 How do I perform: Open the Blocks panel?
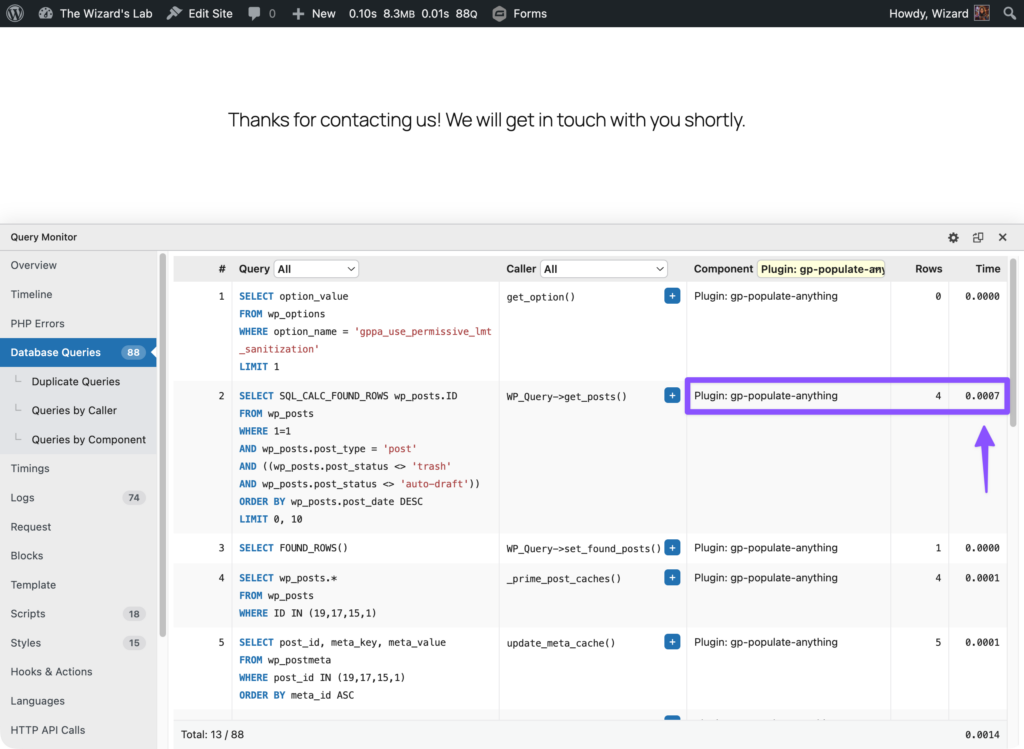[78, 556]
